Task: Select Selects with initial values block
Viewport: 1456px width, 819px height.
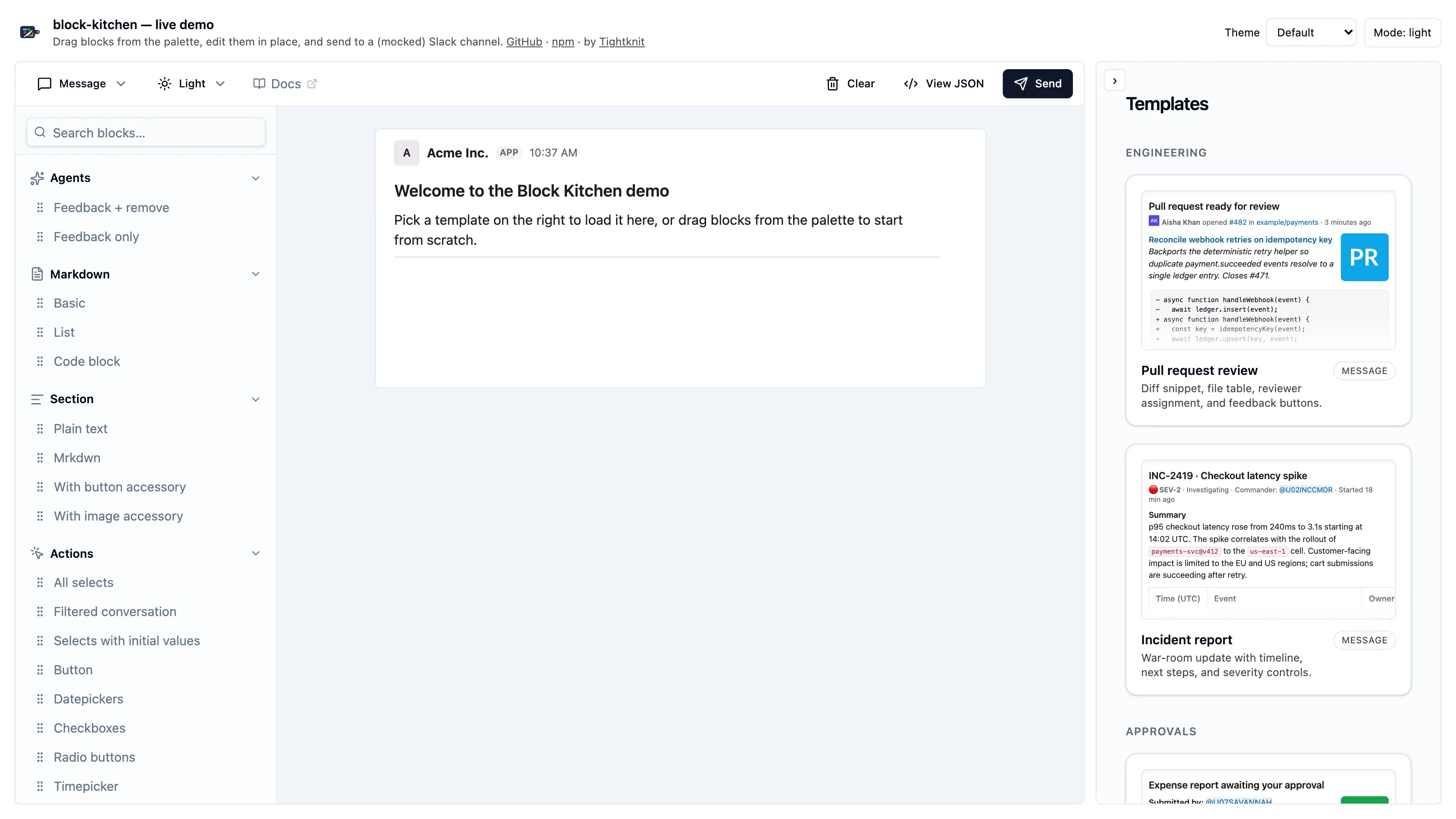Action: [126, 641]
